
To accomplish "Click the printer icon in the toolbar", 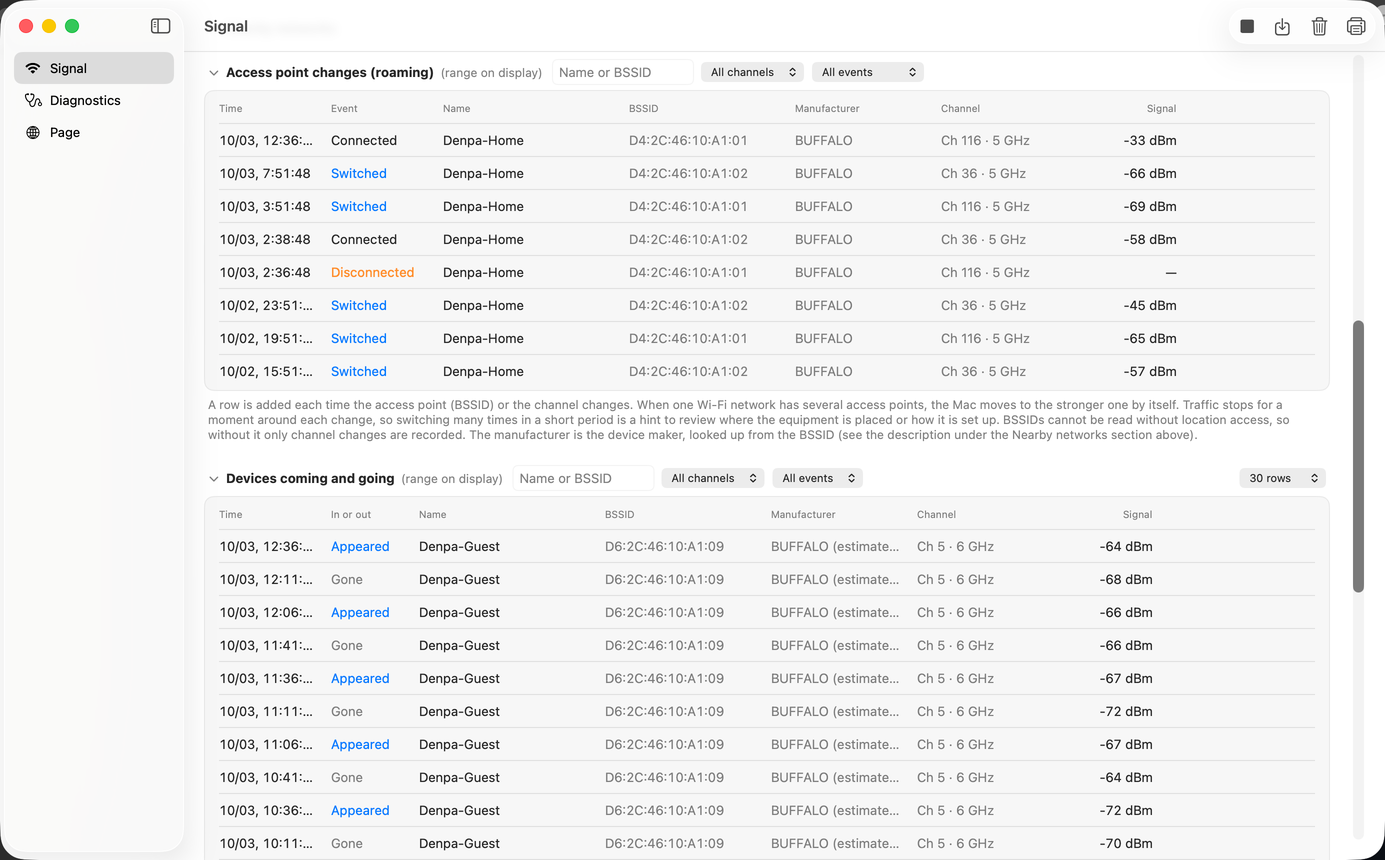I will point(1356,27).
